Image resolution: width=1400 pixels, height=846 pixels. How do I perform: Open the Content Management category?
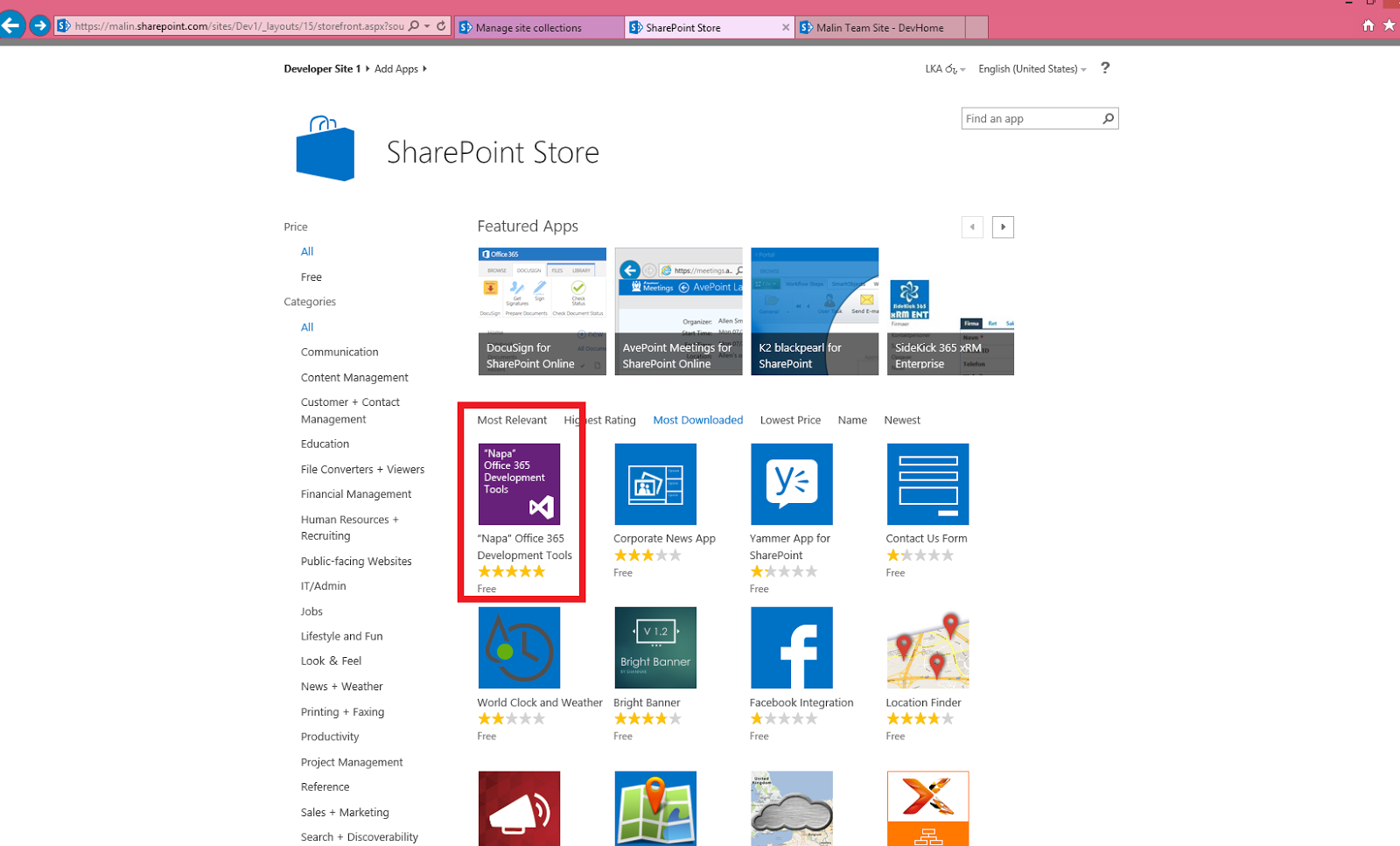354,378
